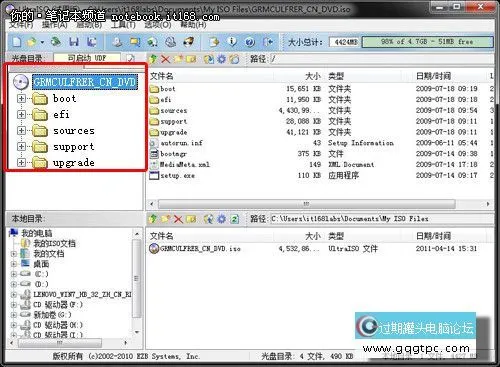Screen dimensions: 500x367
Task: Expand the efi folder in disc tree
Action: tap(21, 114)
